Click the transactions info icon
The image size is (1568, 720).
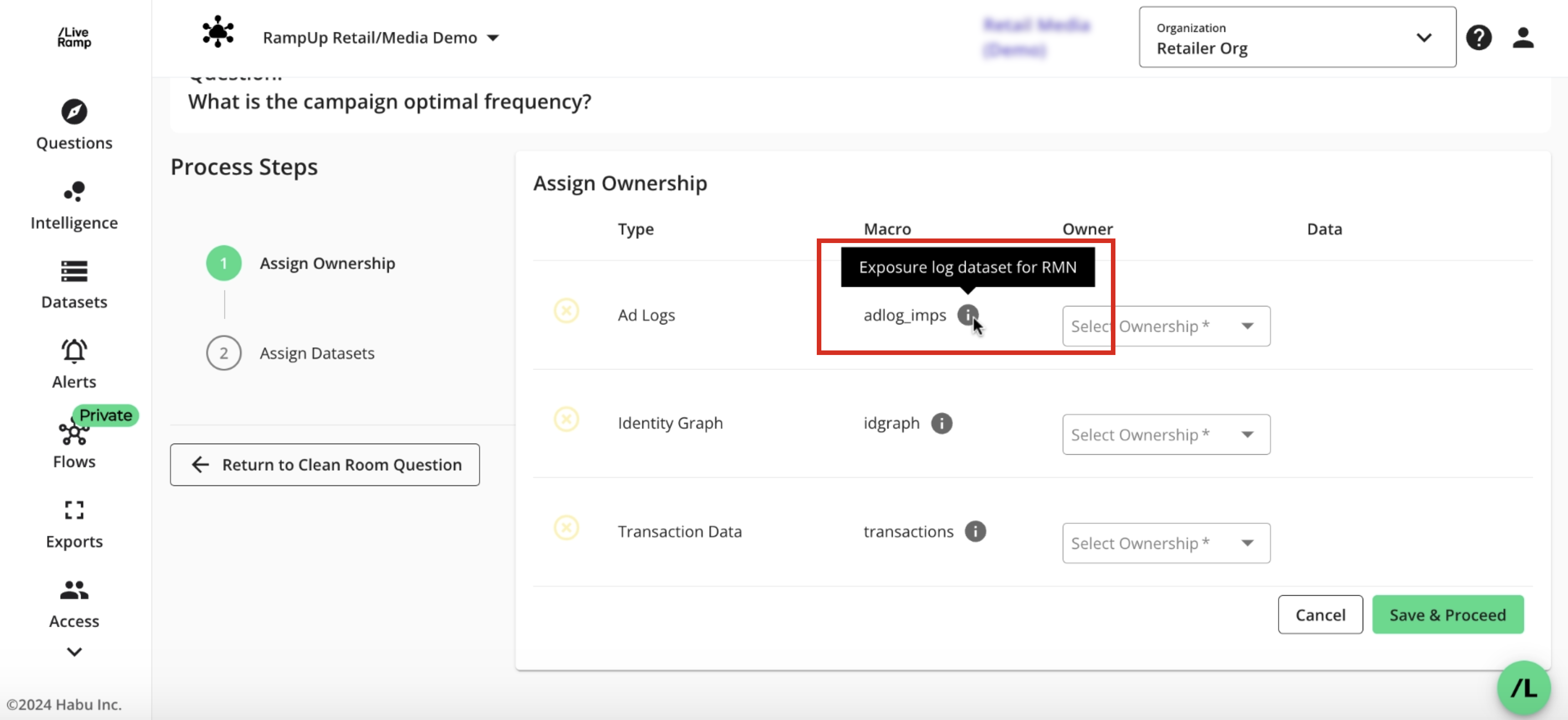point(974,531)
